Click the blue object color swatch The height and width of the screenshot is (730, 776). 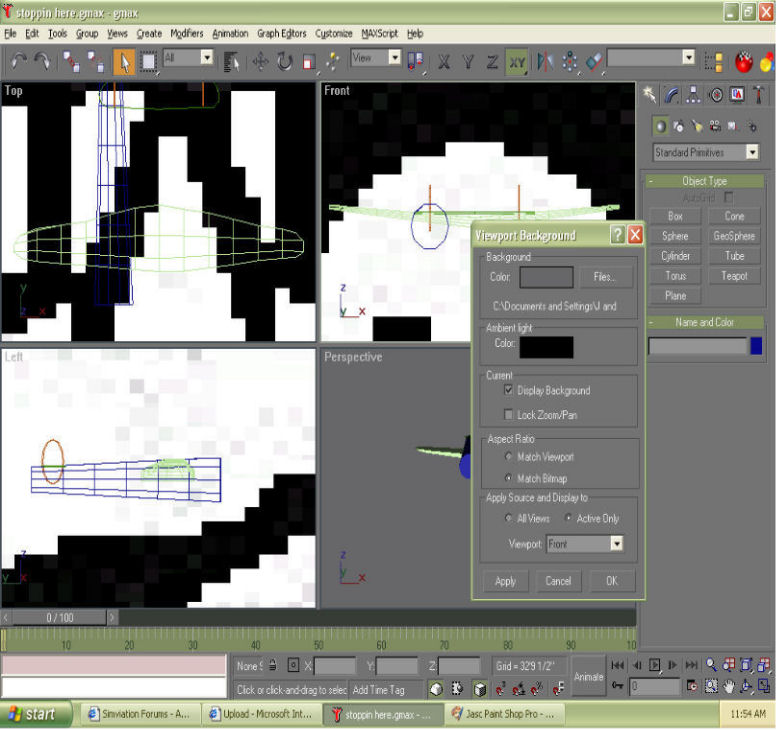756,346
